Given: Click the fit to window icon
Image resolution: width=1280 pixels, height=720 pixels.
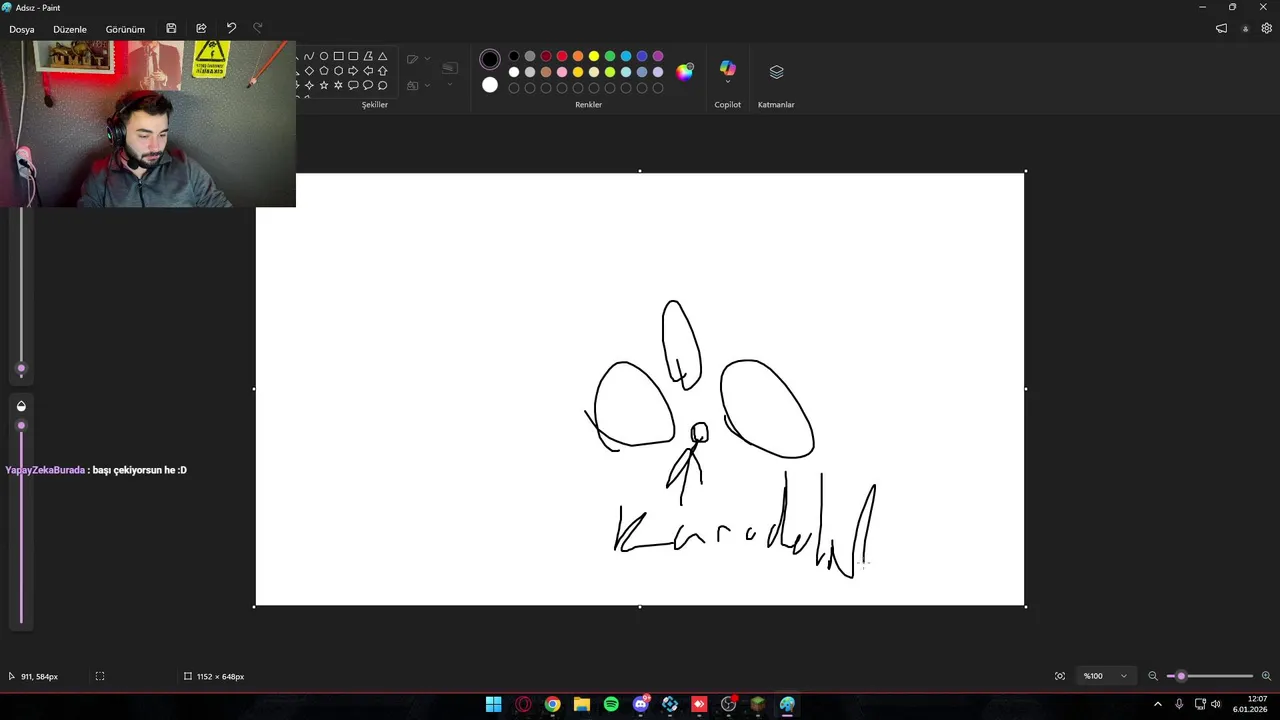Looking at the screenshot, I should tap(1060, 676).
